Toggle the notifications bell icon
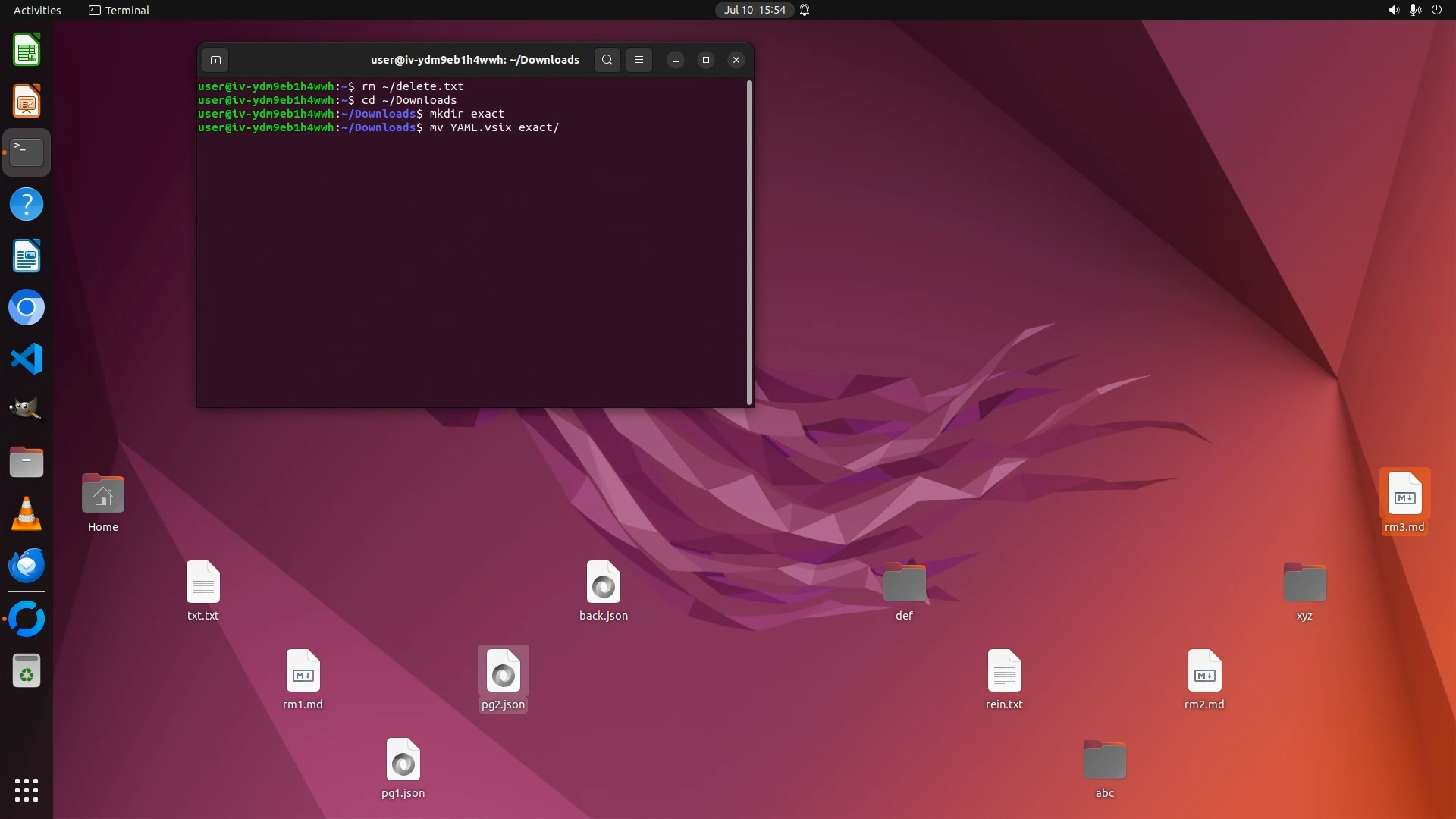 tap(805, 10)
